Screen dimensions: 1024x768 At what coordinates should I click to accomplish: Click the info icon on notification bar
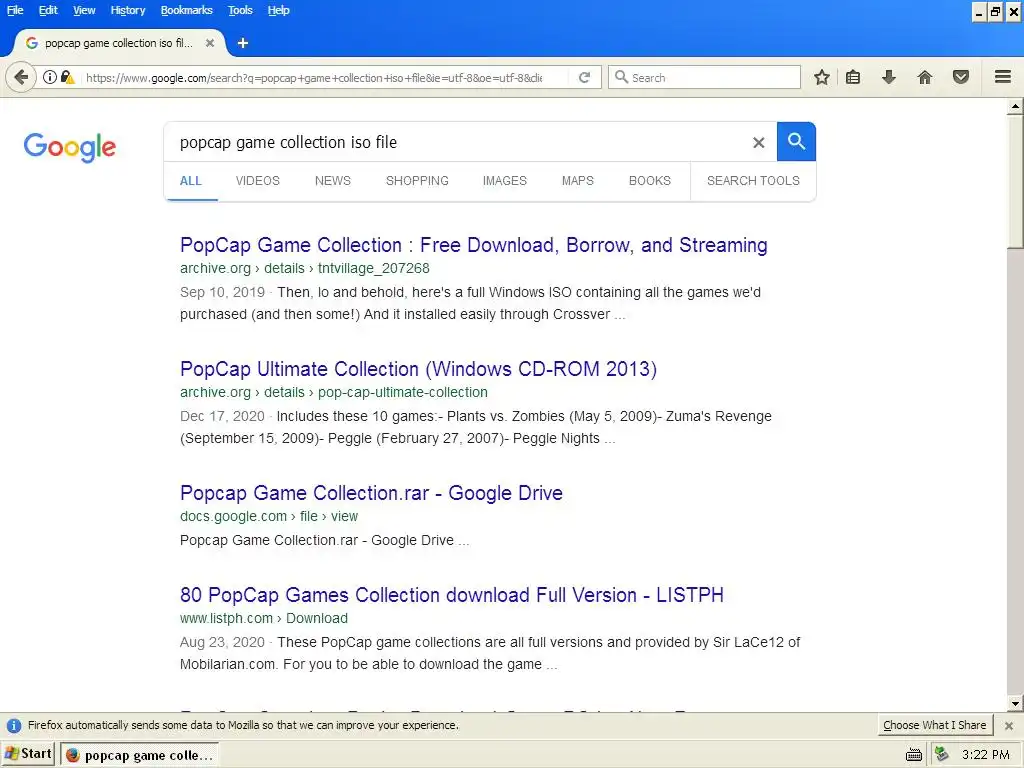tap(14, 726)
